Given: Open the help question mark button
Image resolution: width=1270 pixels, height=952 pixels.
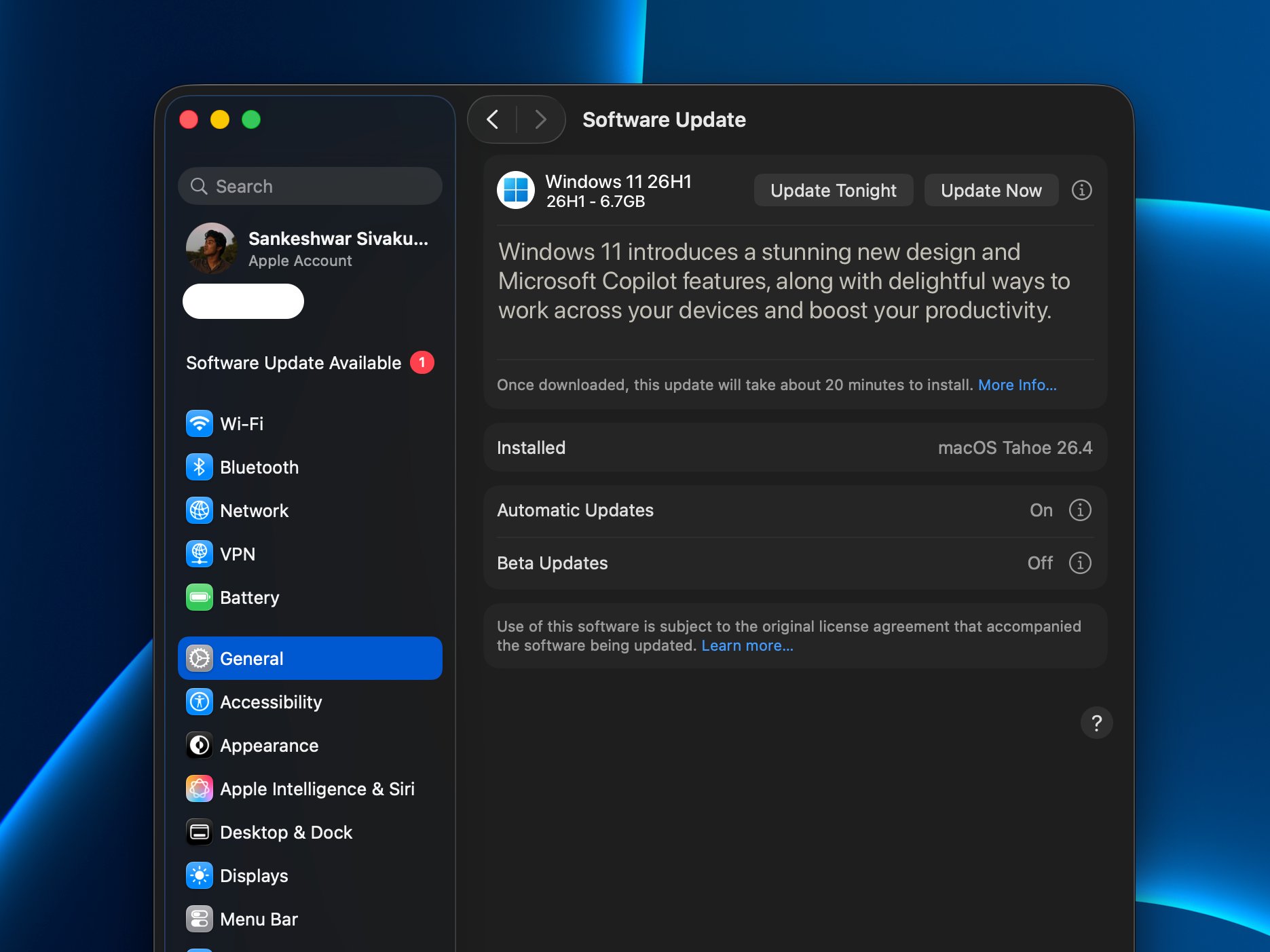Looking at the screenshot, I should click(1096, 723).
